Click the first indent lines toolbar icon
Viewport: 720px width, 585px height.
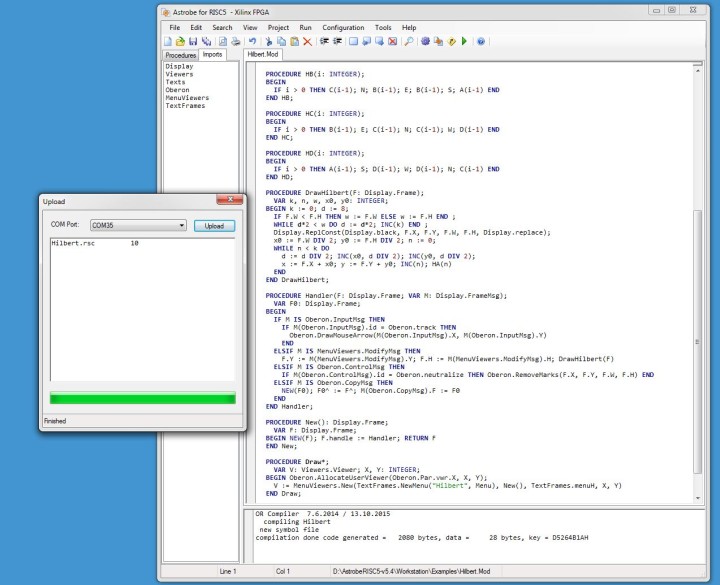click(324, 41)
